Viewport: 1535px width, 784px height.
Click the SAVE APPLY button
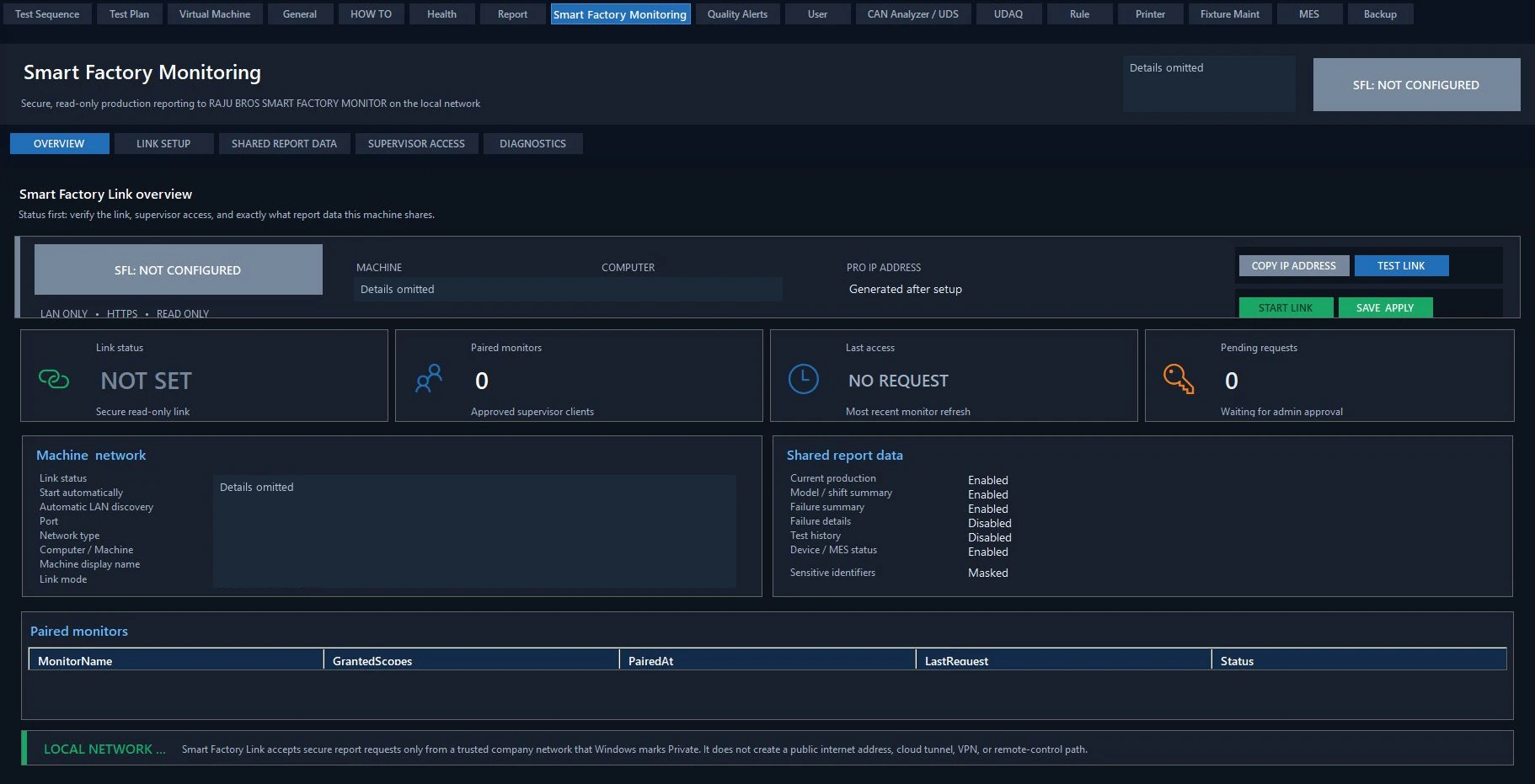coord(1385,307)
